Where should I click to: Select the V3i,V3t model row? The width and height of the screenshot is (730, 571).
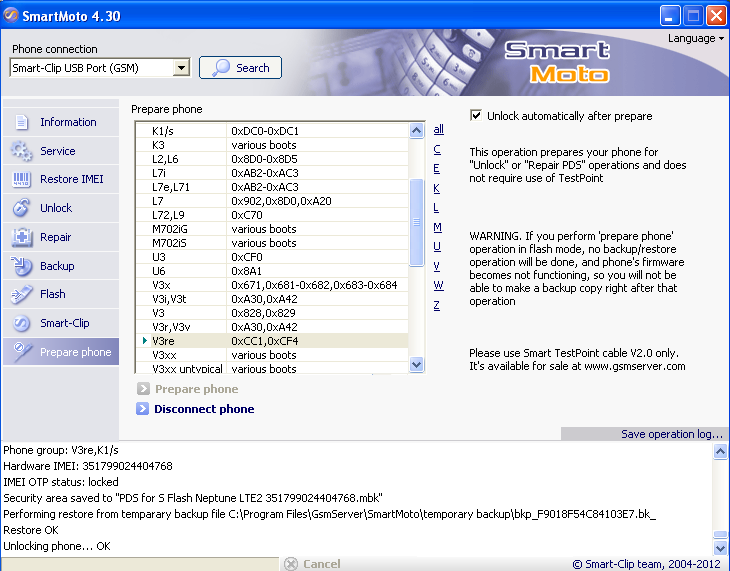point(272,299)
